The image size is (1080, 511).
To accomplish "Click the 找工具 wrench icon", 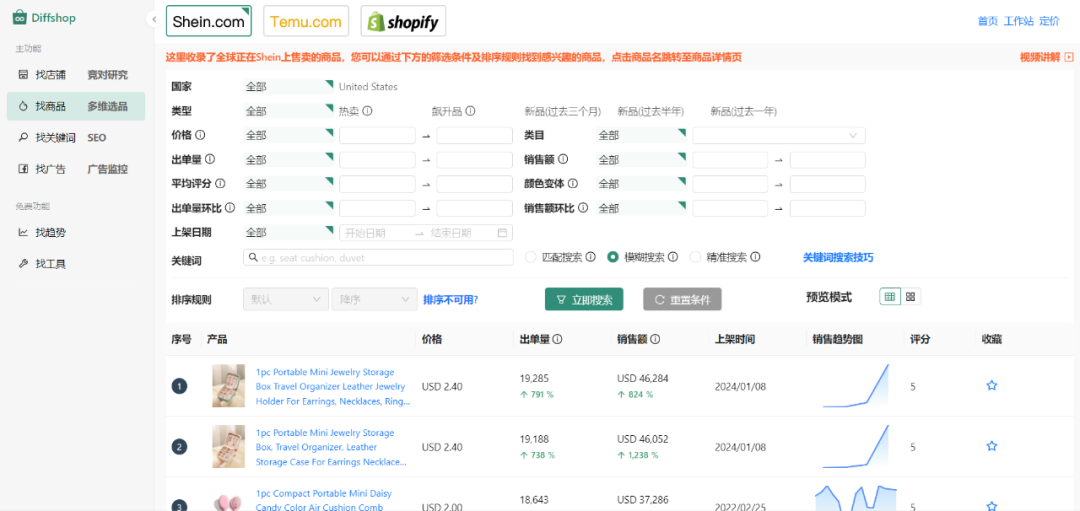I will point(23,264).
